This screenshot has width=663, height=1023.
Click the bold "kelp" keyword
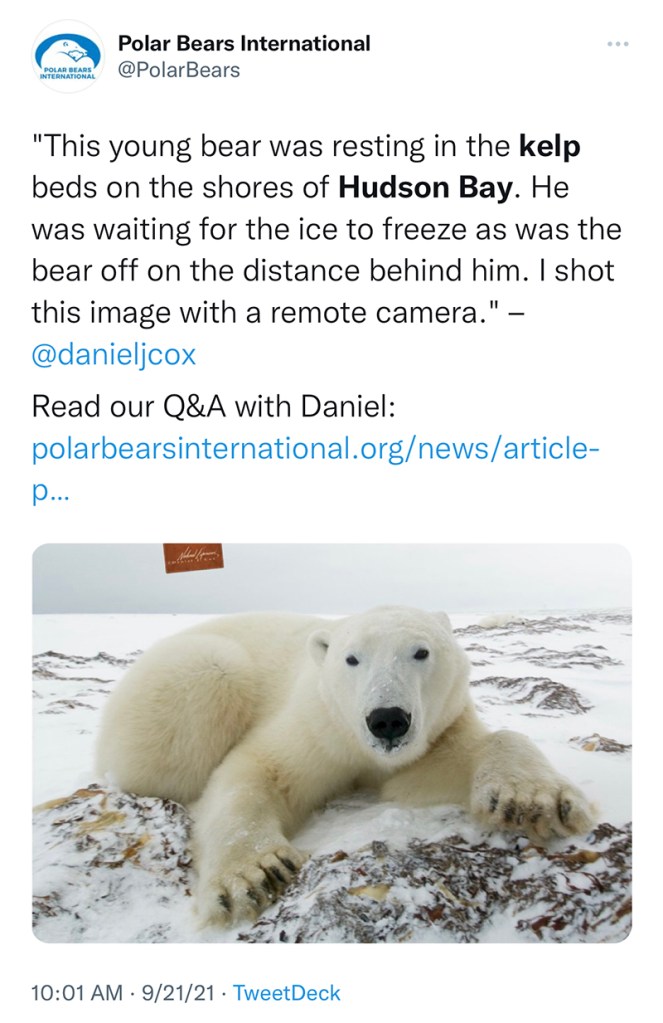tap(550, 147)
